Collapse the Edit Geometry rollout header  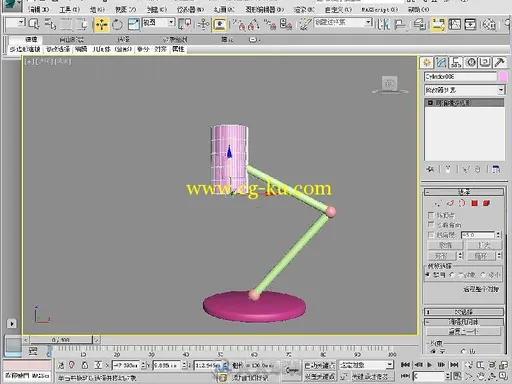(464, 322)
